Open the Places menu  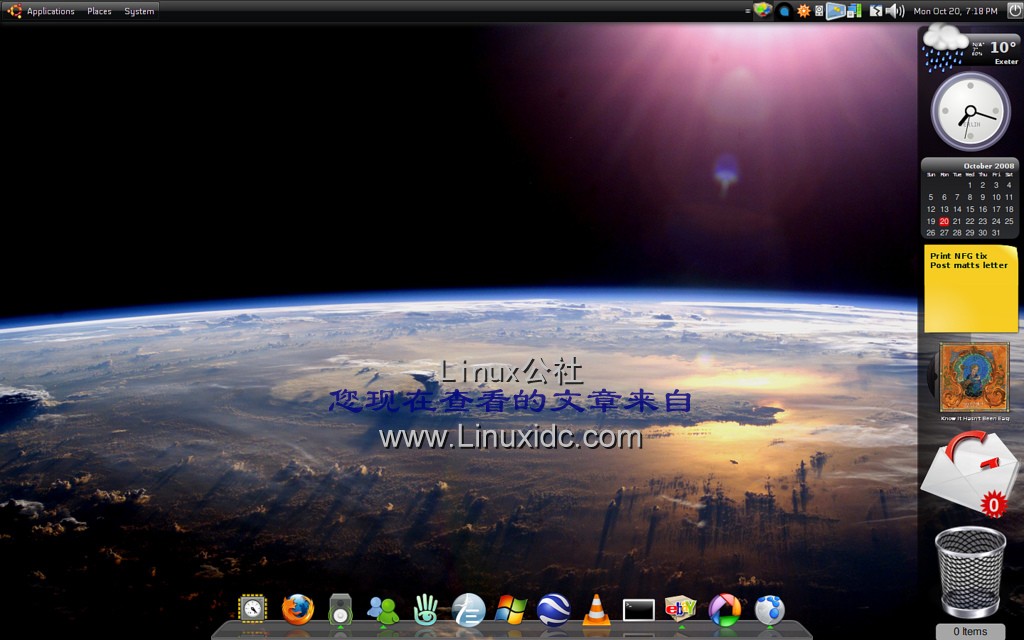coord(99,11)
